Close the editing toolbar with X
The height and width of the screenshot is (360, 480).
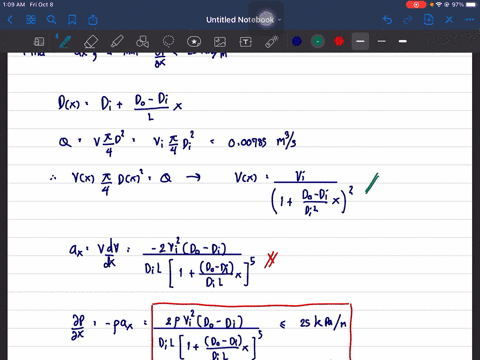(449, 20)
